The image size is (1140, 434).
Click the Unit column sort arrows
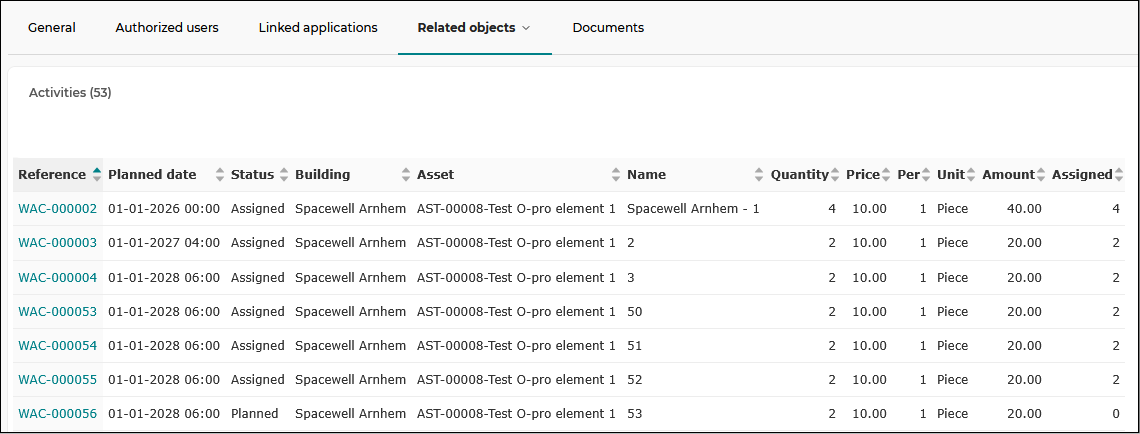(971, 174)
